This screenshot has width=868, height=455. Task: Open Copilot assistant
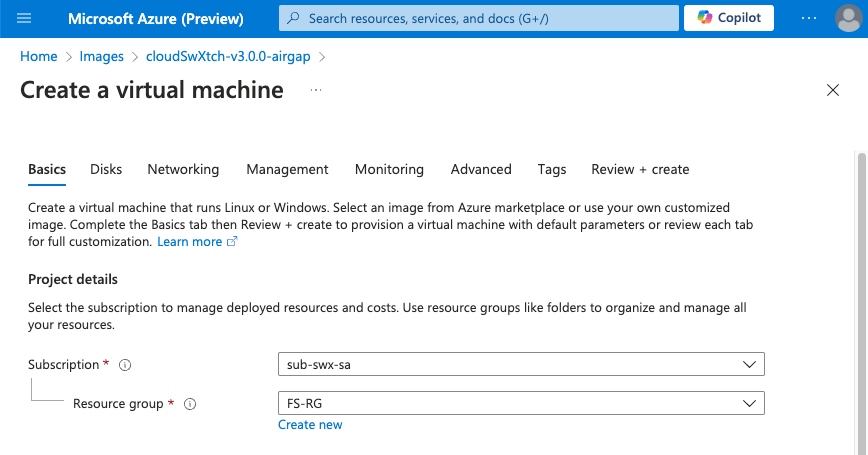click(728, 18)
